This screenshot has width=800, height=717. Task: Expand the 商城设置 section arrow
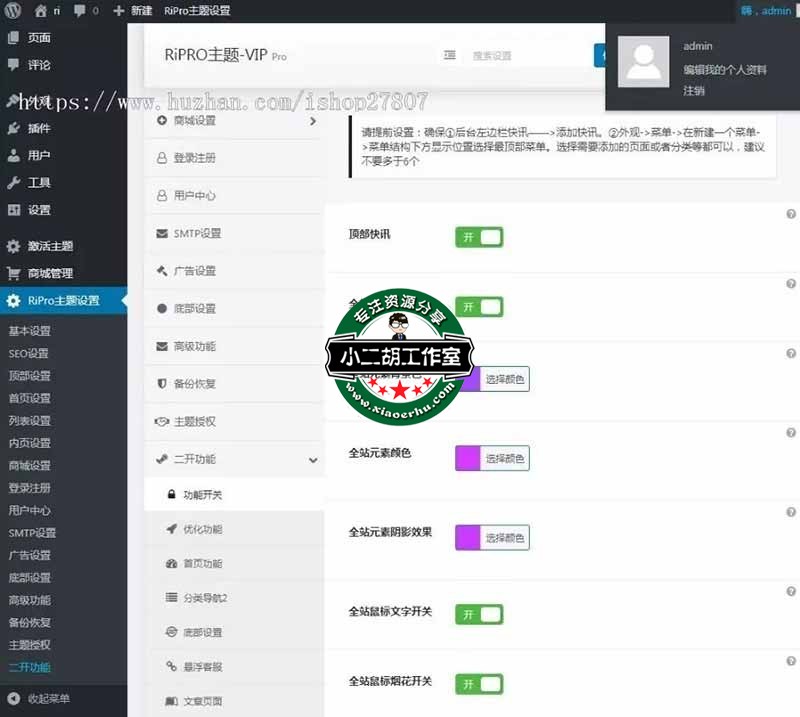click(x=313, y=121)
